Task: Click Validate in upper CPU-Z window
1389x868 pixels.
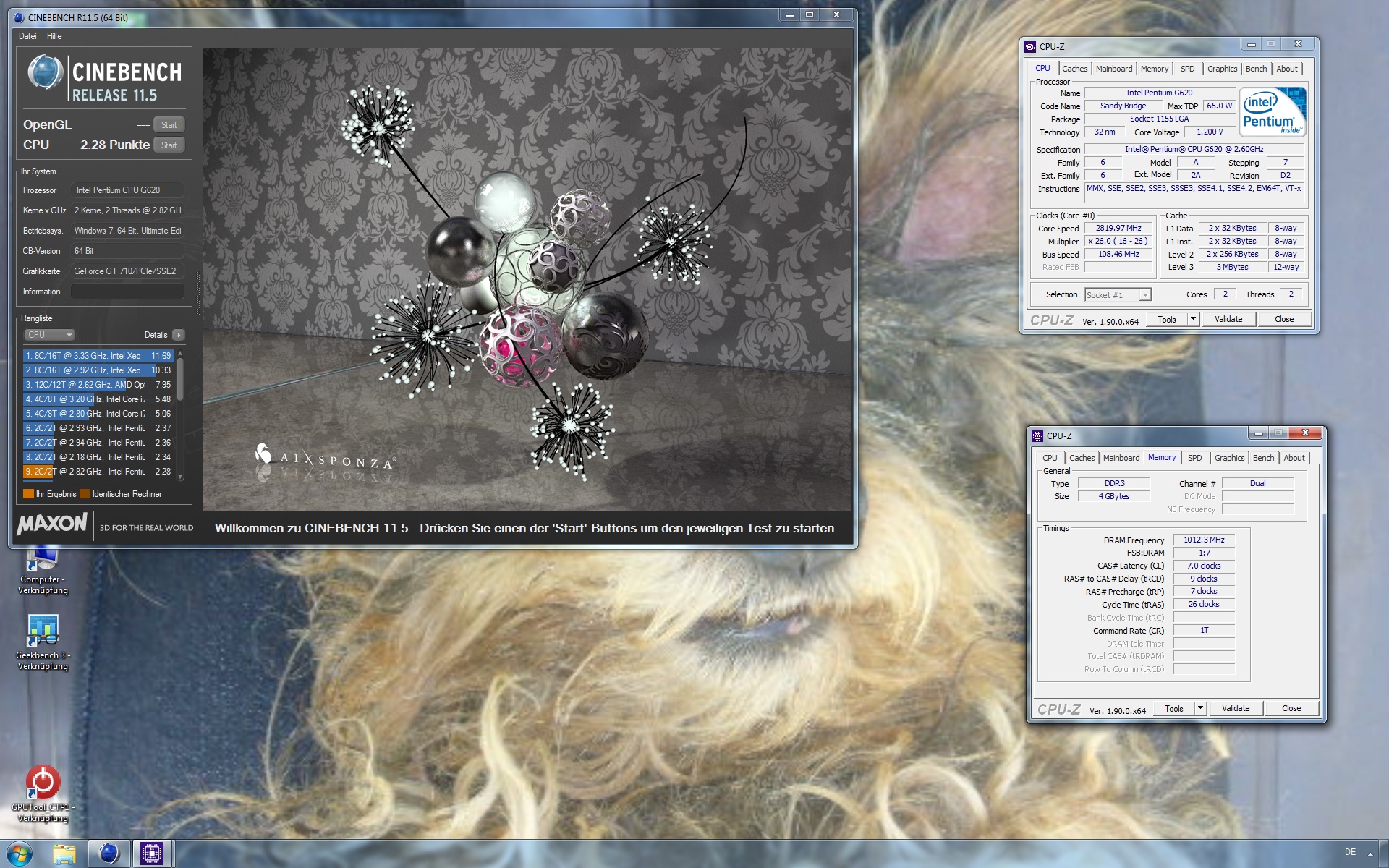Action: (x=1228, y=319)
